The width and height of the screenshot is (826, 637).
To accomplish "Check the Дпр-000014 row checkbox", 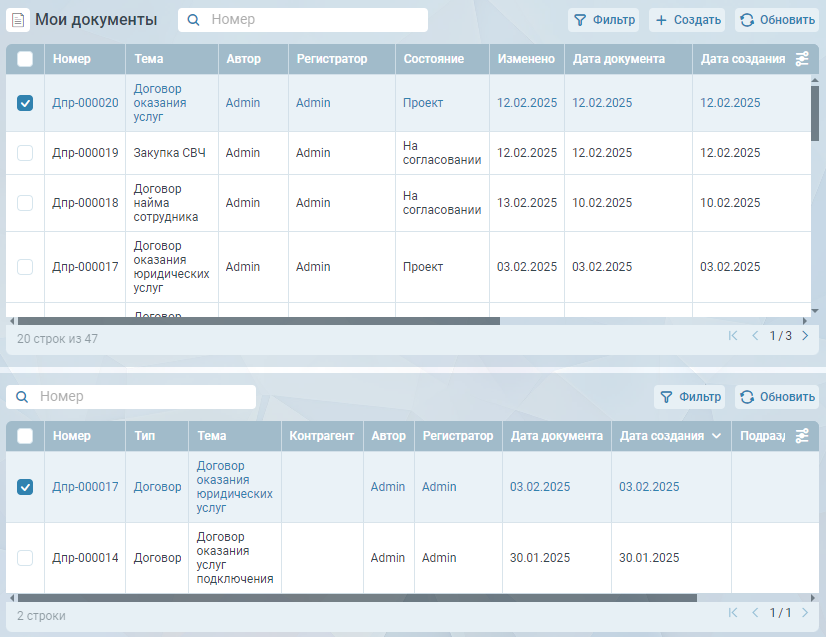I will [25, 558].
